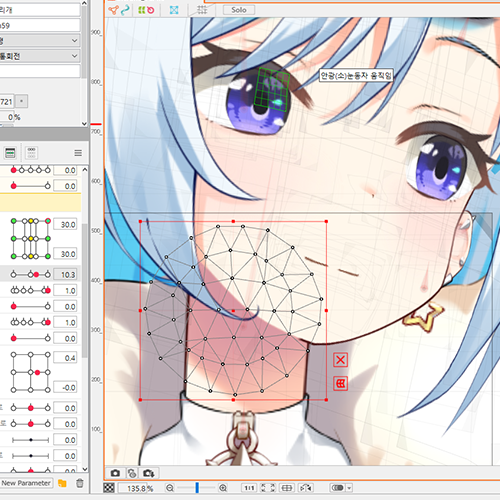Select the orange glue/mesh tool icon
The image size is (500, 500).
[x=113, y=10]
